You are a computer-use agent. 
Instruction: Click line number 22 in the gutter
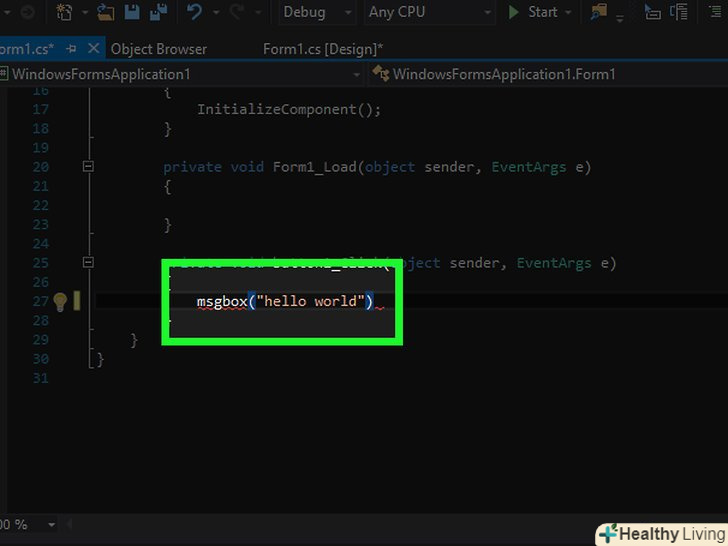tap(41, 205)
